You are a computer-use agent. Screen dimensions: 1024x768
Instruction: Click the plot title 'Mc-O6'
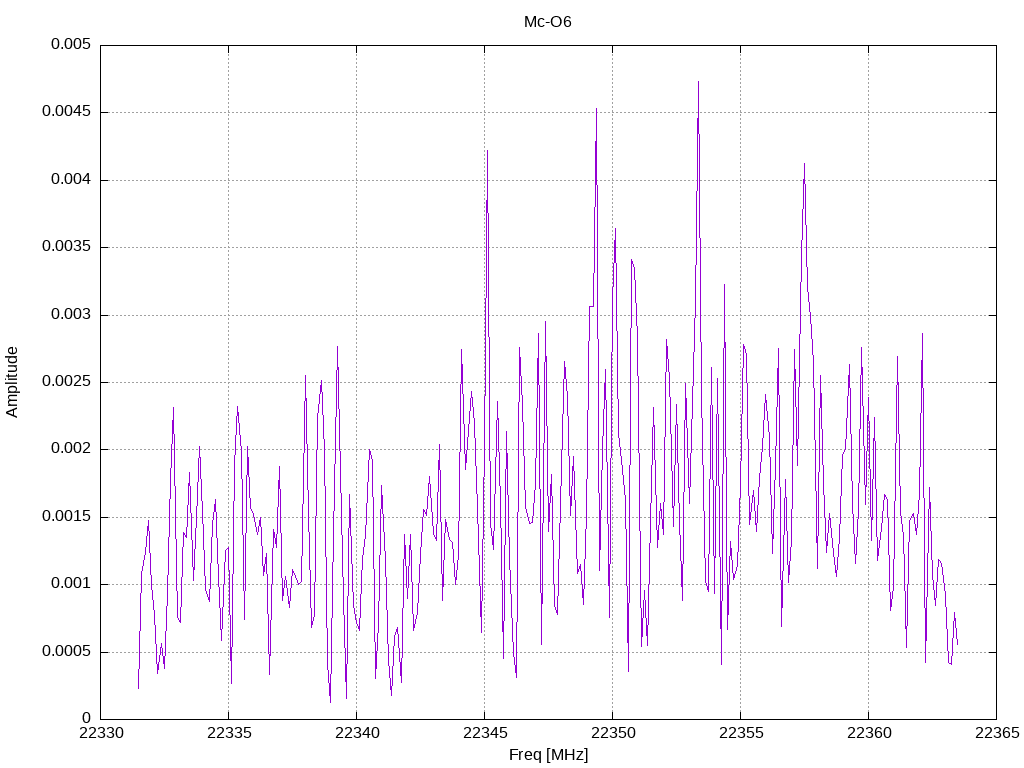pyautogui.click(x=547, y=22)
